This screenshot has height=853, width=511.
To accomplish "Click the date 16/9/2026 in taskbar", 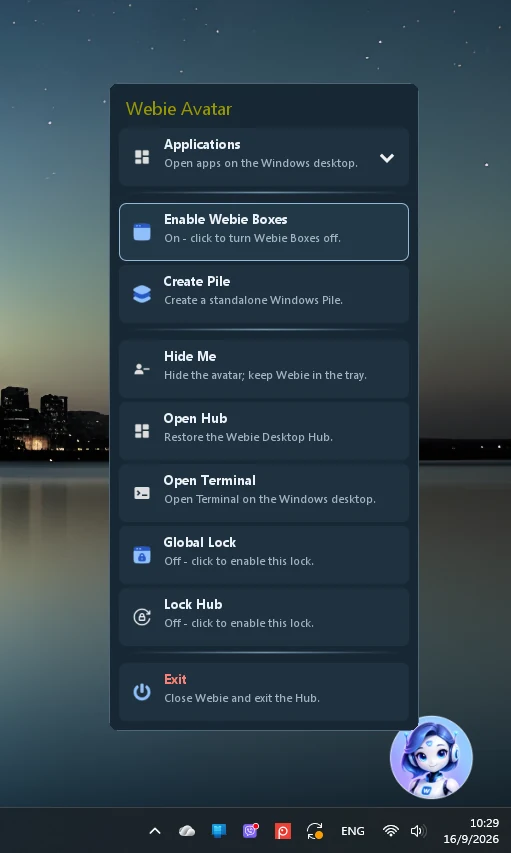I will click(x=471, y=839).
